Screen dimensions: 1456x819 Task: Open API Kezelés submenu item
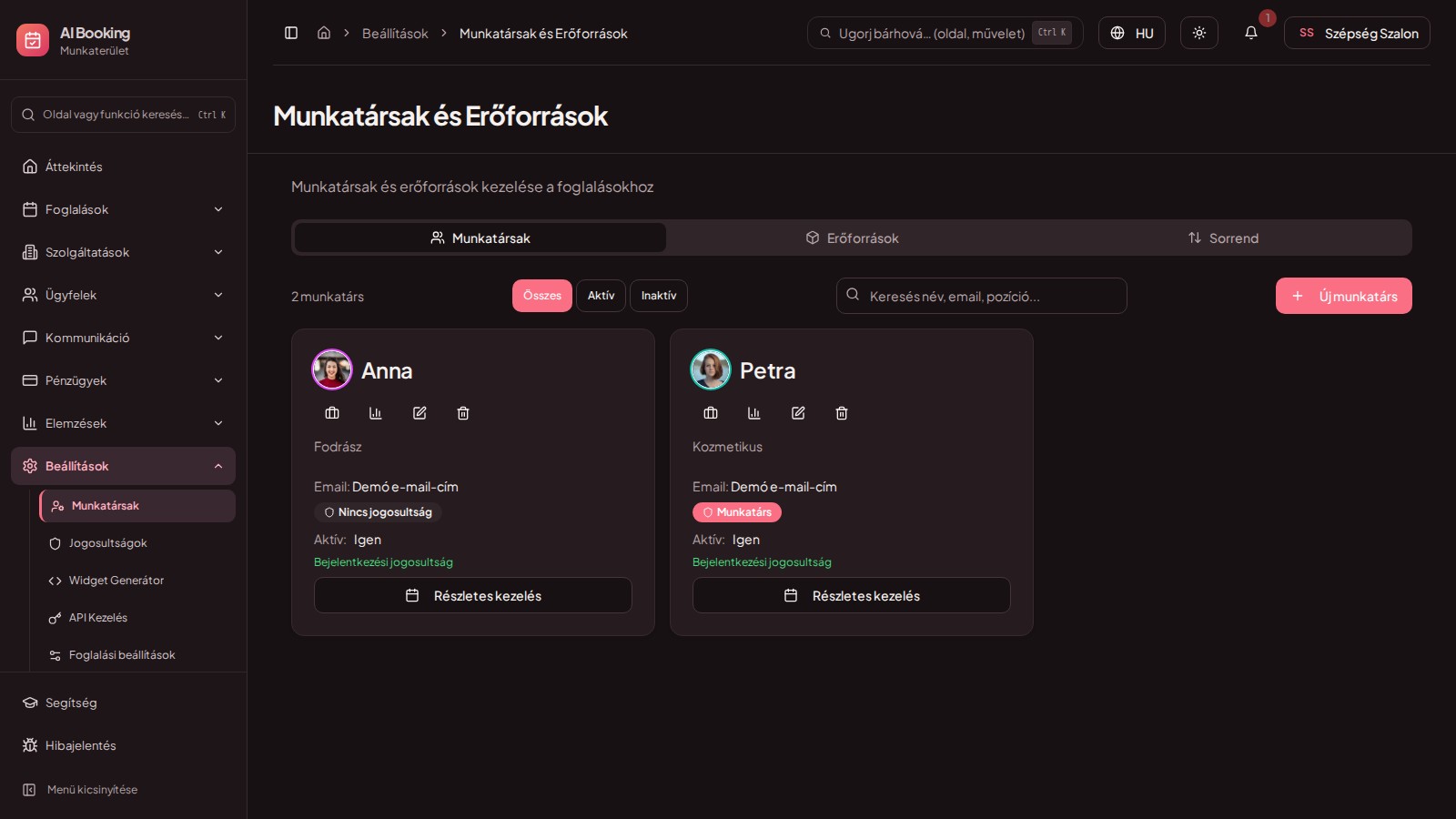[x=137, y=618]
